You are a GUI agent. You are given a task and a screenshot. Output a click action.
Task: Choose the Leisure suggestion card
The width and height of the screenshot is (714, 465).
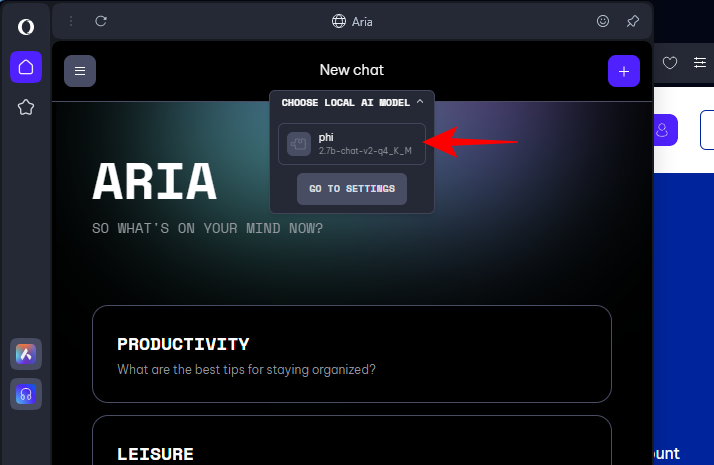(x=352, y=440)
